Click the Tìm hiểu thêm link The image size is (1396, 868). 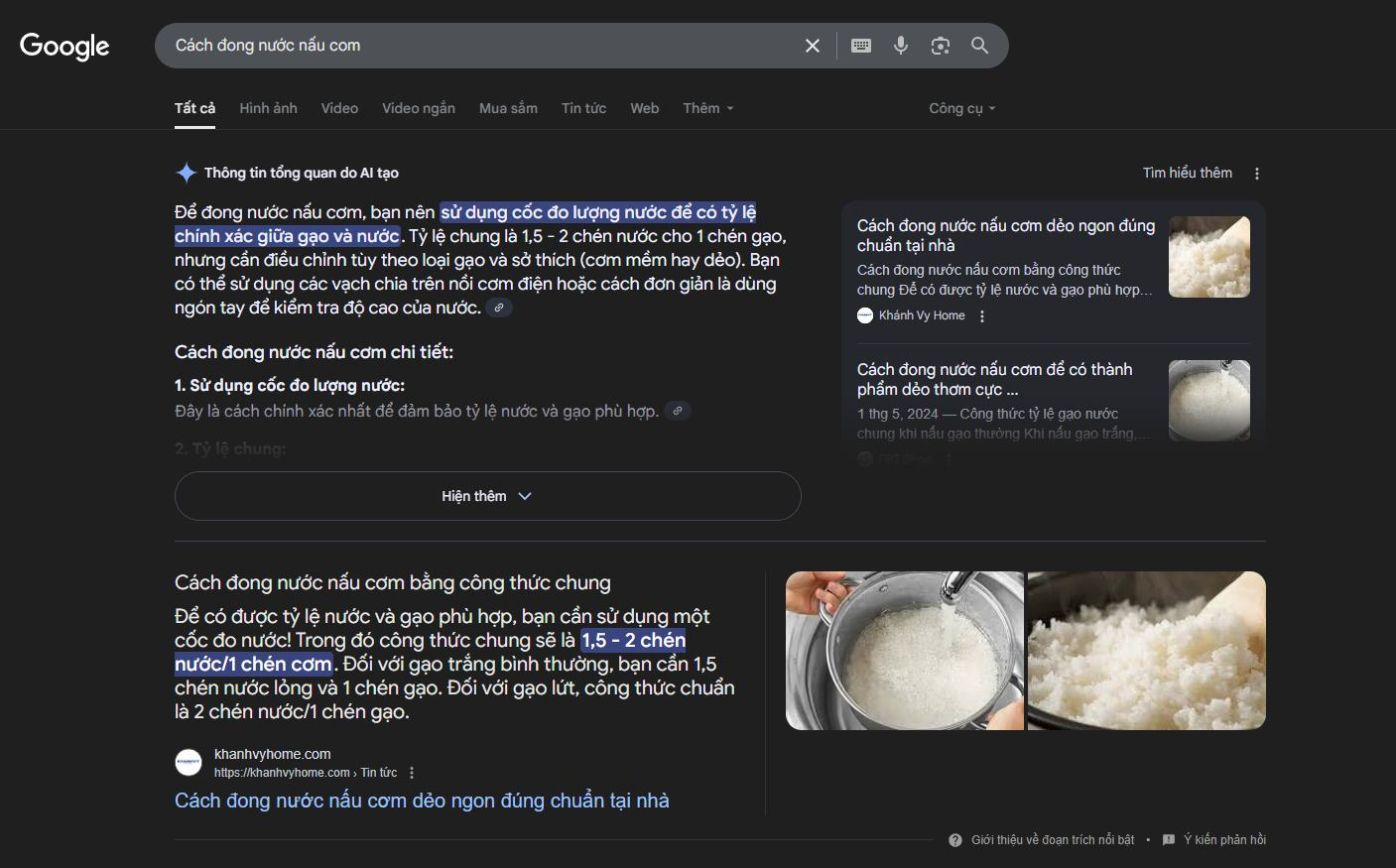point(1188,174)
